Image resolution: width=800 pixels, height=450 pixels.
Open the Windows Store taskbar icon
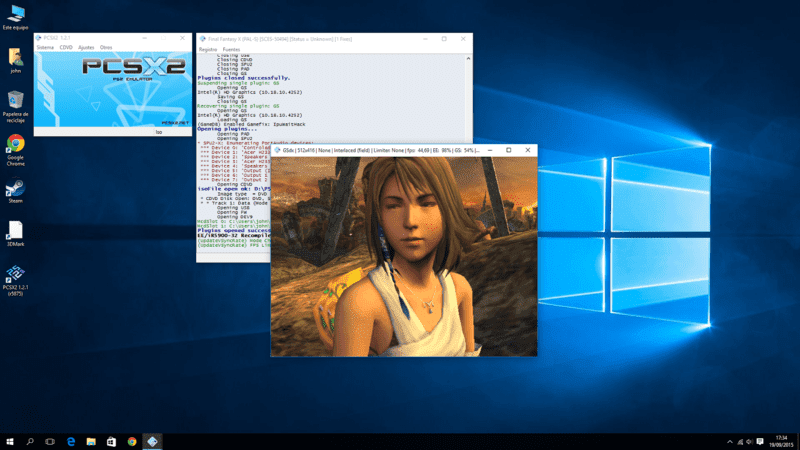coord(111,441)
